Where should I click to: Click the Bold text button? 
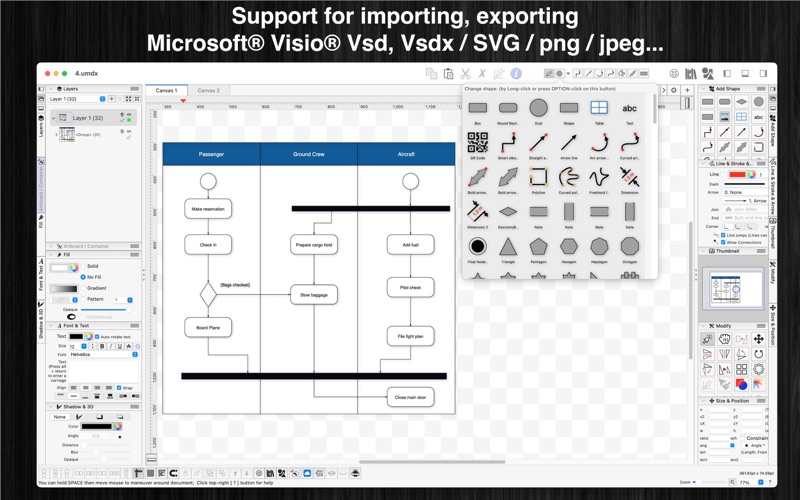click(102, 346)
